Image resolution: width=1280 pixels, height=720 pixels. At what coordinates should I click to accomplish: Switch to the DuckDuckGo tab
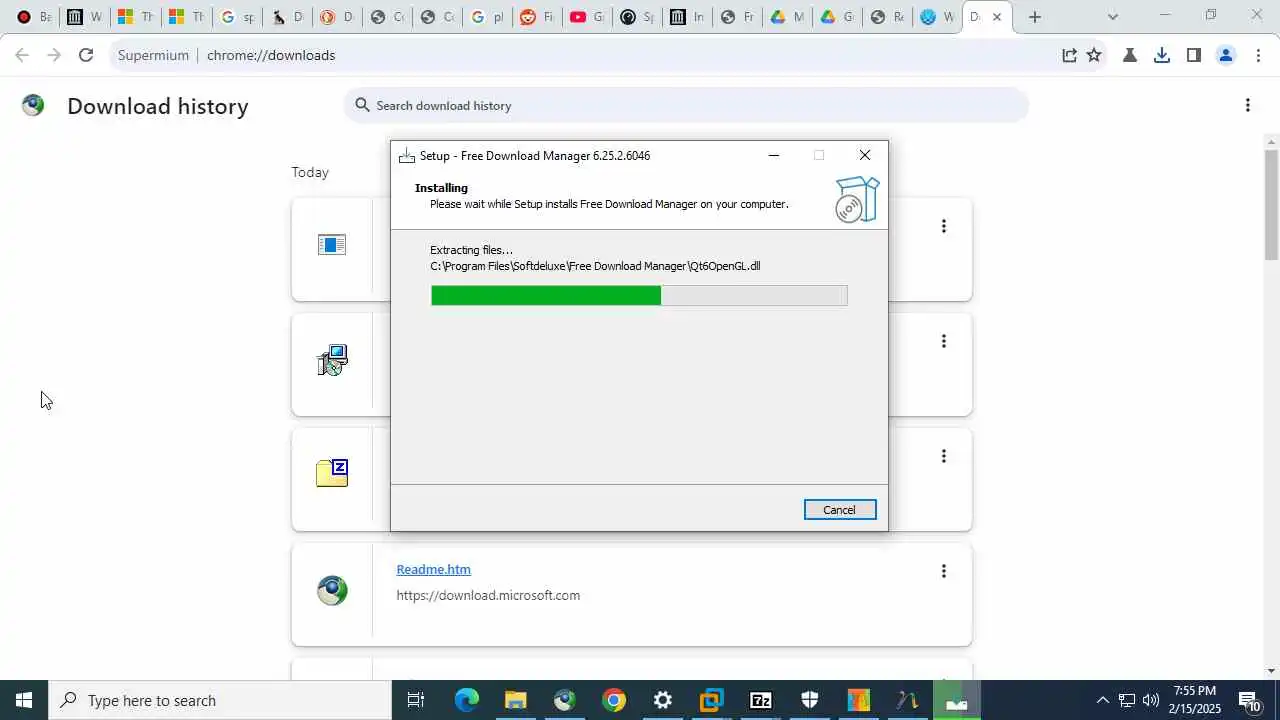pos(336,17)
